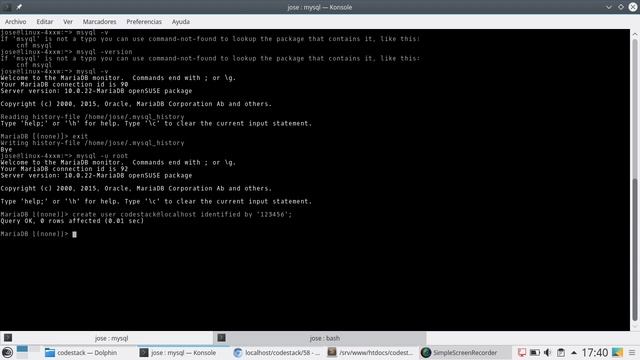Click Dolphin folder icon in taskbar
Image resolution: width=640 pixels, height=360 pixels.
point(50,353)
